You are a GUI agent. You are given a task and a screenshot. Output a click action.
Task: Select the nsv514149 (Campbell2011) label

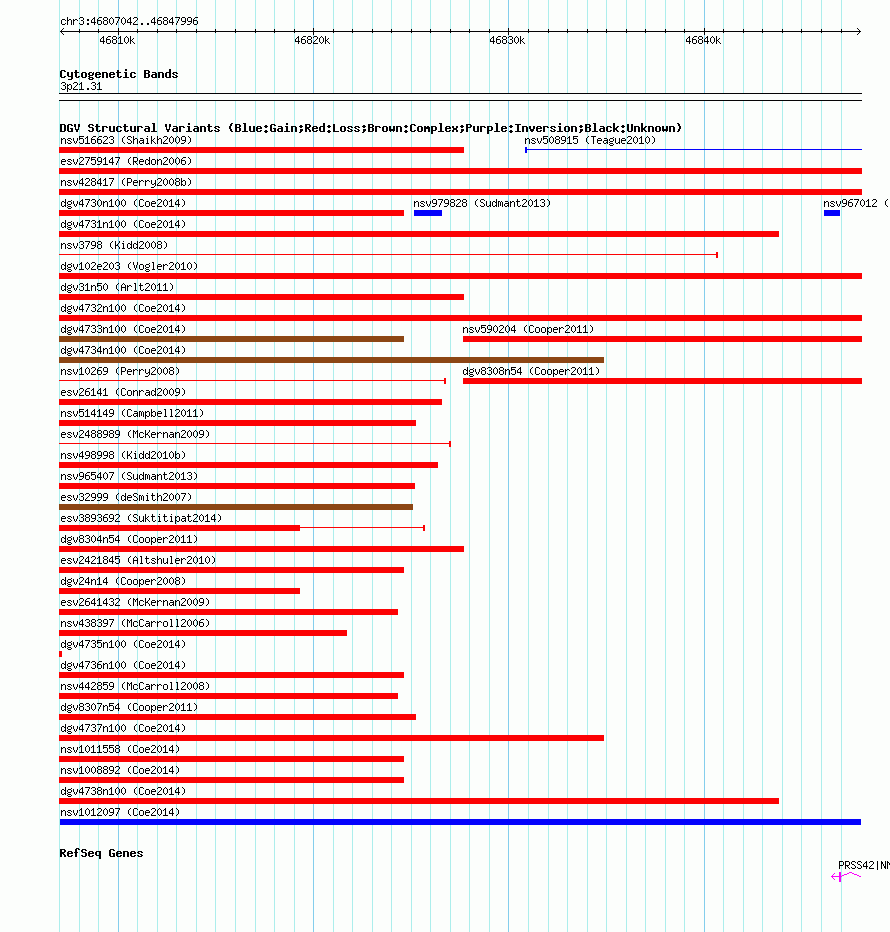click(x=132, y=413)
